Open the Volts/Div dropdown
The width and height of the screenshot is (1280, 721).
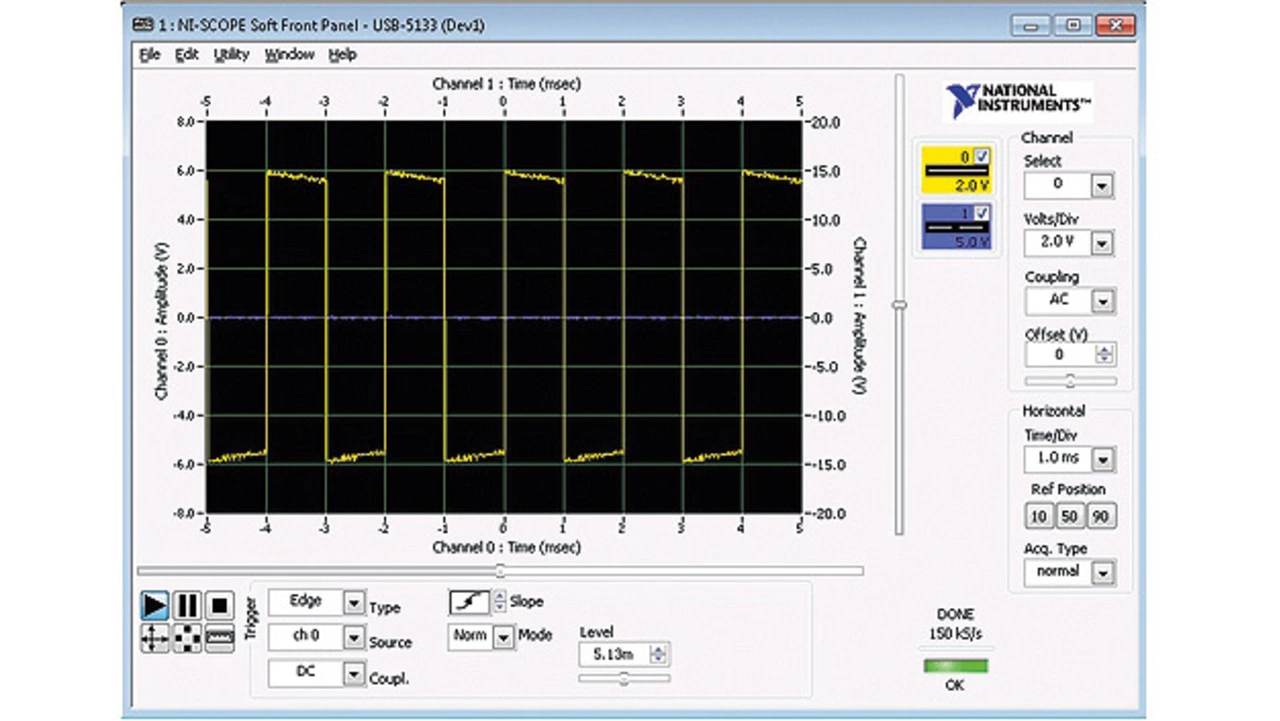(1102, 243)
